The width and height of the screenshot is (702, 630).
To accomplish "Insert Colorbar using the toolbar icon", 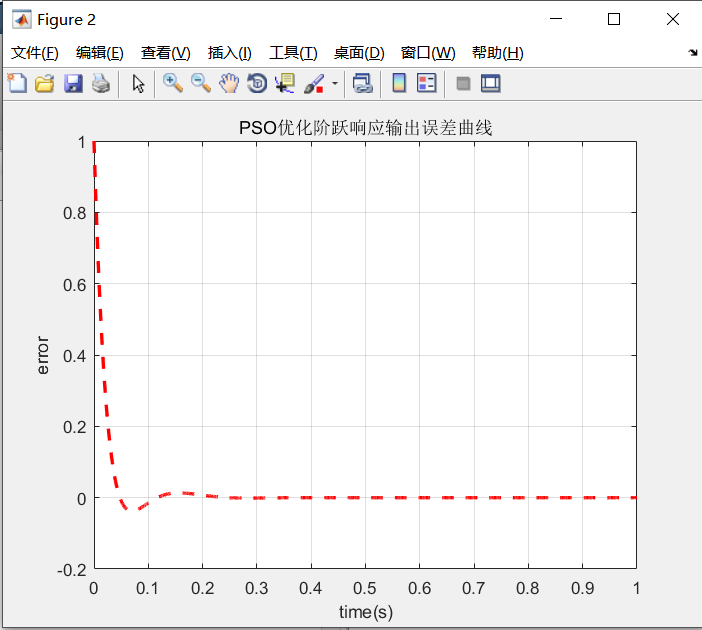I will 399,83.
